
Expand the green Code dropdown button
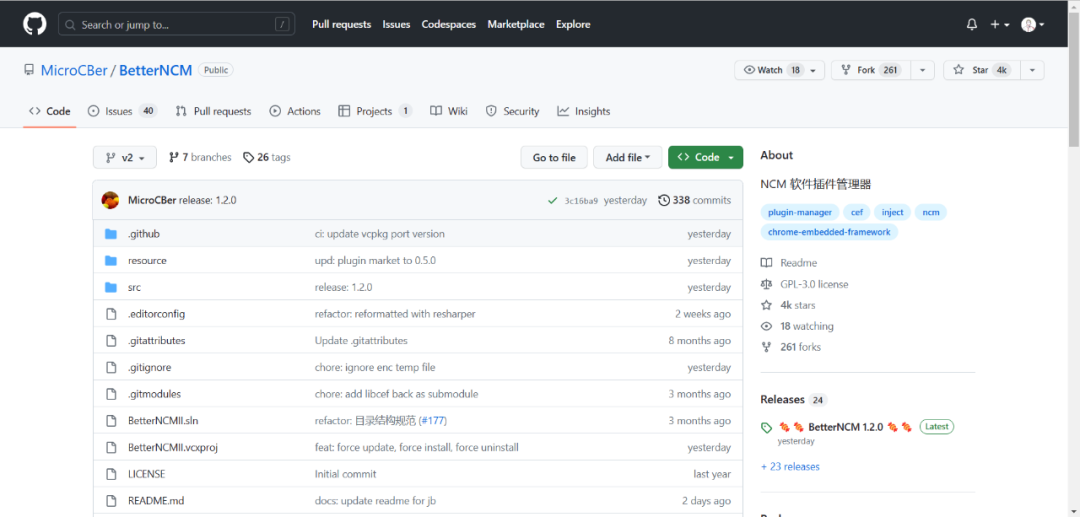click(x=705, y=157)
